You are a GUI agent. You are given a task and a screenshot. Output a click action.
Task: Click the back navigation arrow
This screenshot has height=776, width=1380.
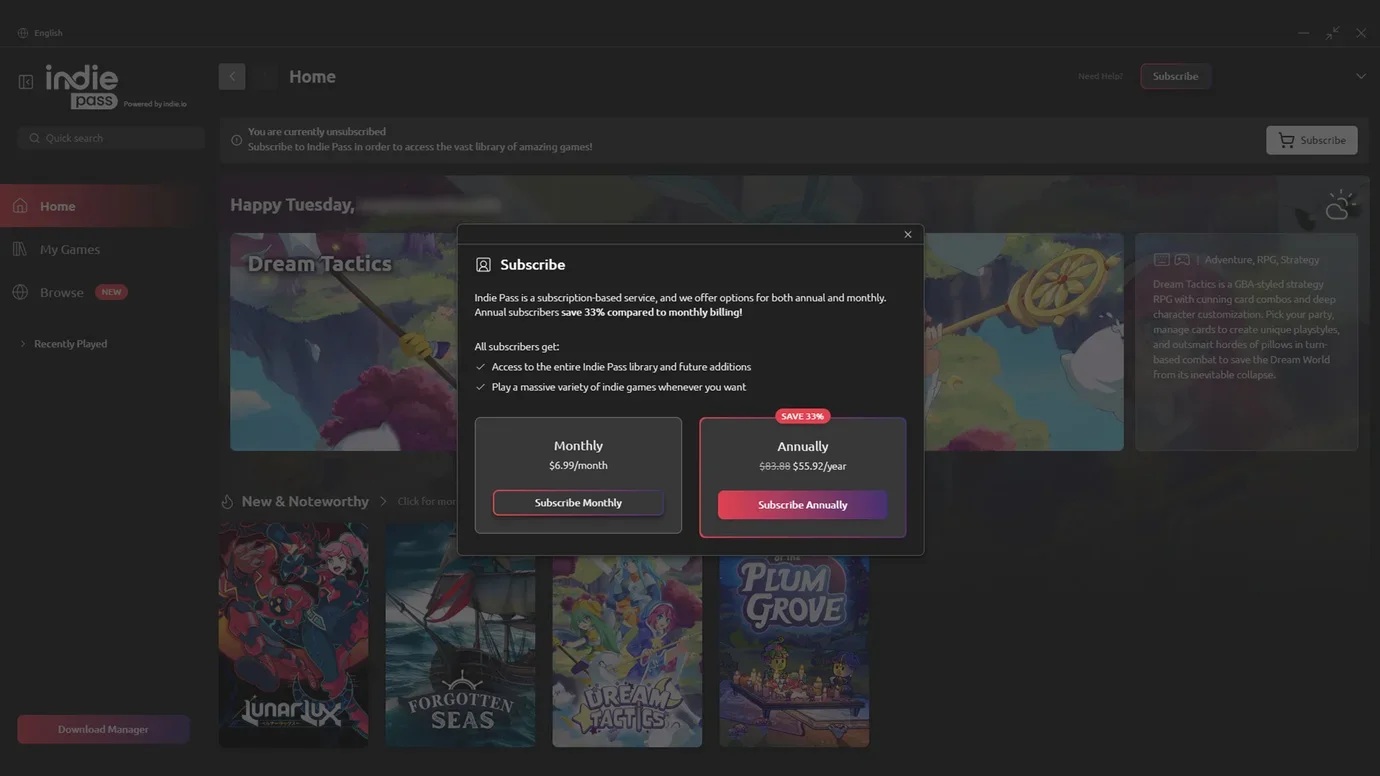pyautogui.click(x=232, y=77)
